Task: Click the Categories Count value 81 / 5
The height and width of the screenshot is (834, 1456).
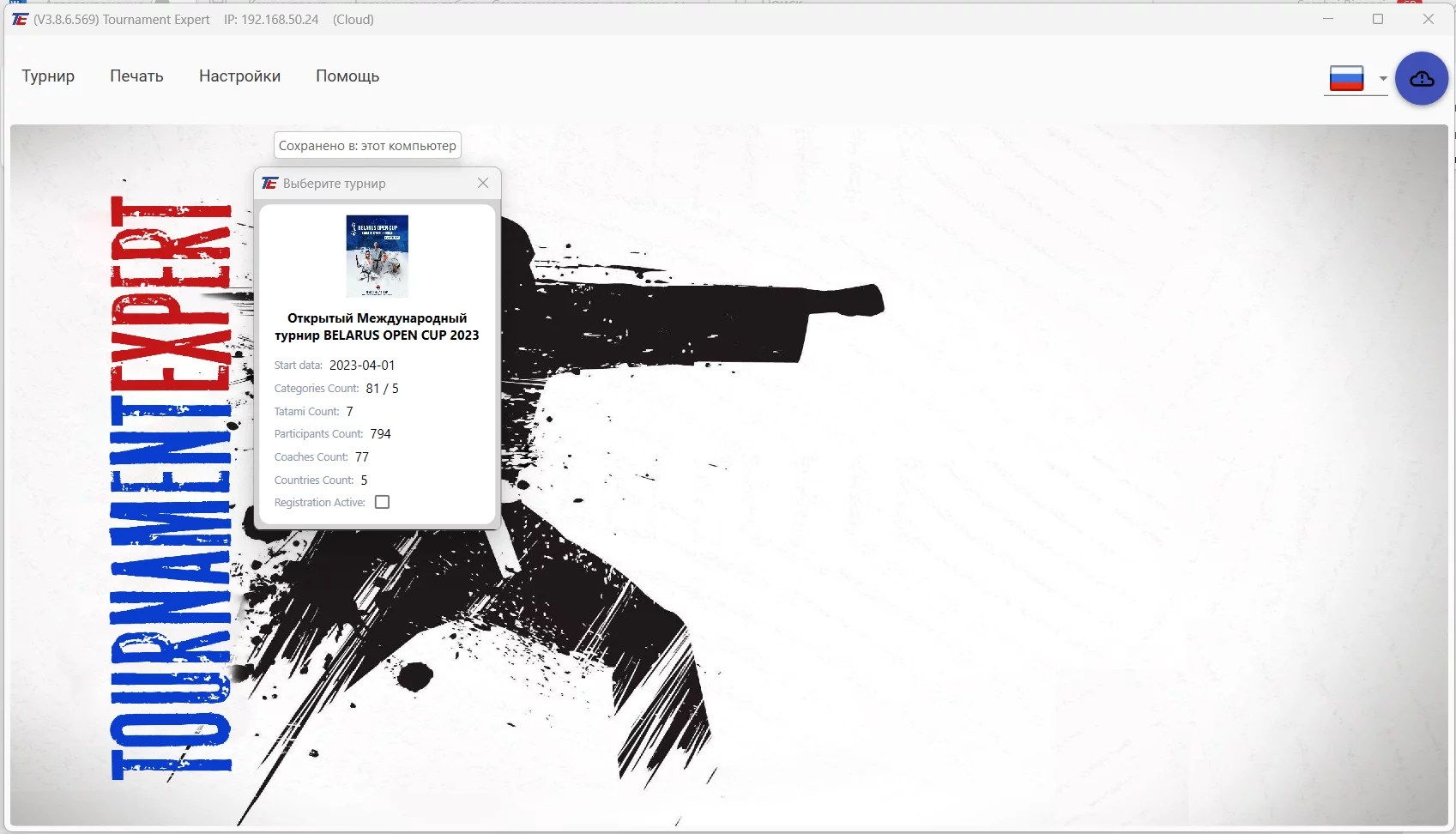Action: click(383, 389)
